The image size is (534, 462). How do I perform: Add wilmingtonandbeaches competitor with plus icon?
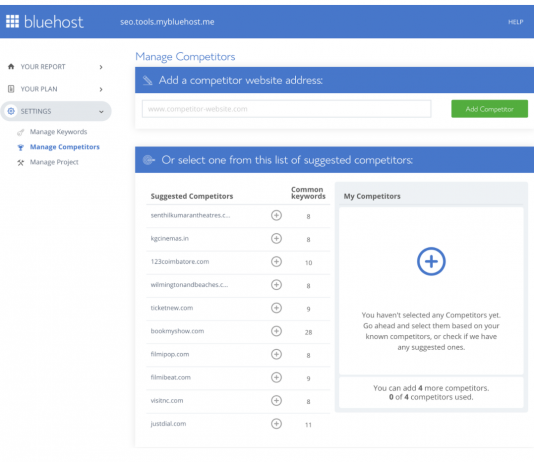[x=276, y=285]
